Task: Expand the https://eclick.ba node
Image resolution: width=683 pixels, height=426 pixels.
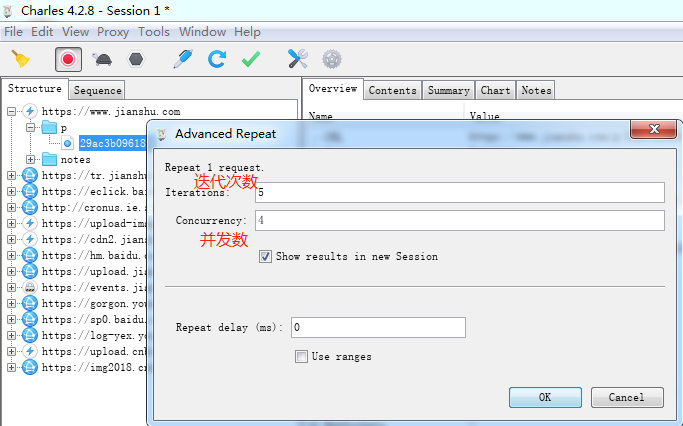Action: coord(12,192)
